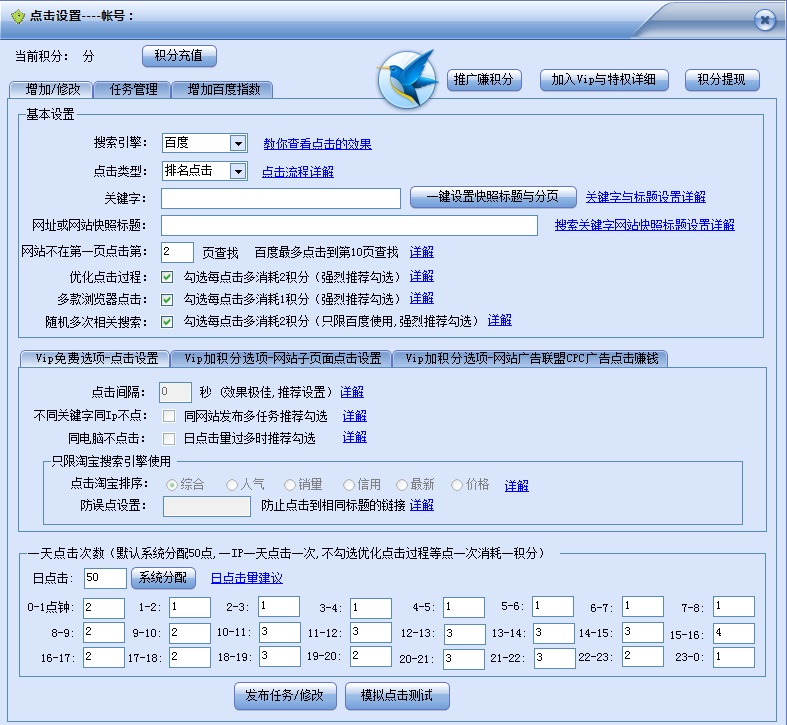Select 销量 Taobao sort radio button
The height and width of the screenshot is (725, 787).
tap(290, 485)
